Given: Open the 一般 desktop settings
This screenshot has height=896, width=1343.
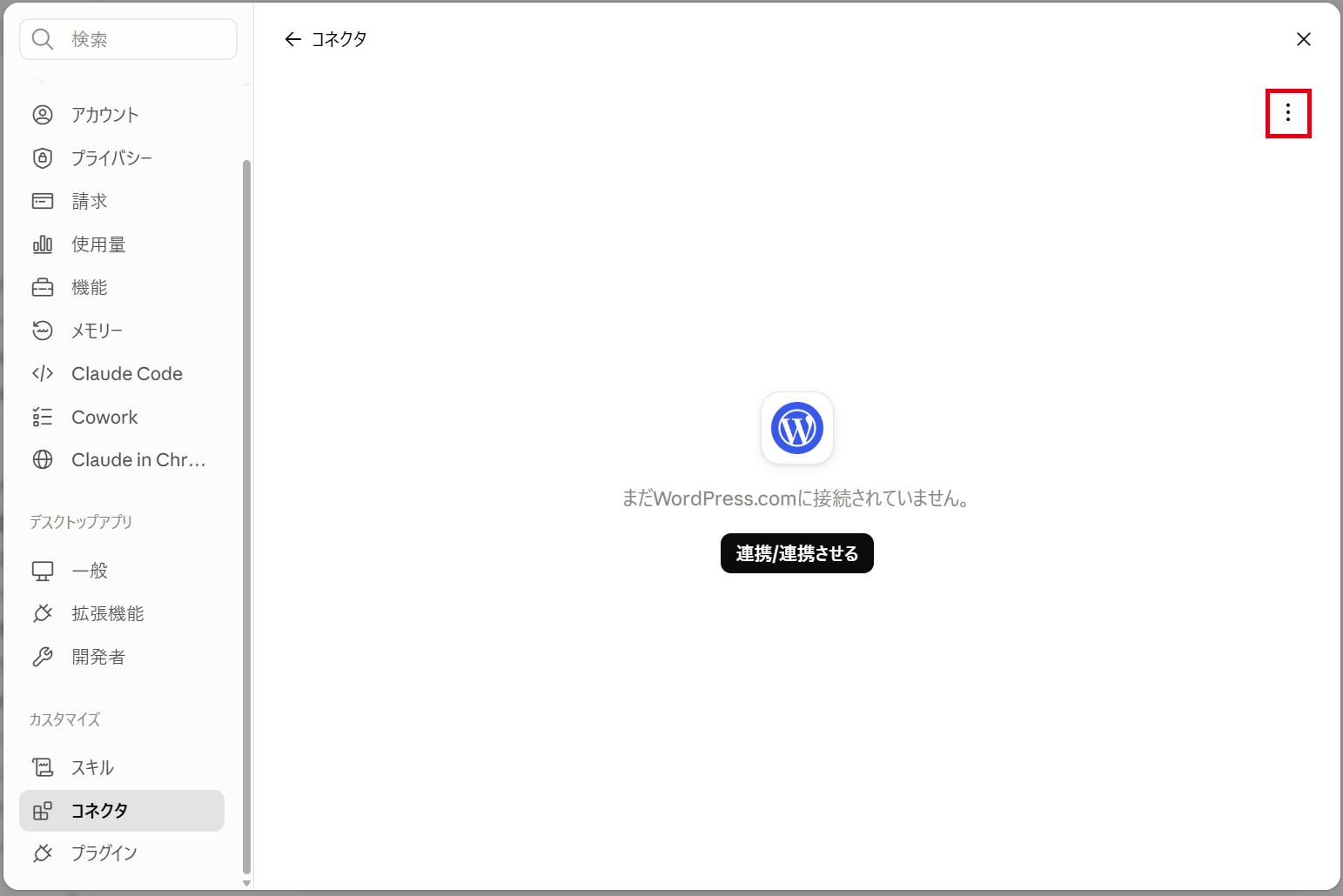Looking at the screenshot, I should (122, 571).
